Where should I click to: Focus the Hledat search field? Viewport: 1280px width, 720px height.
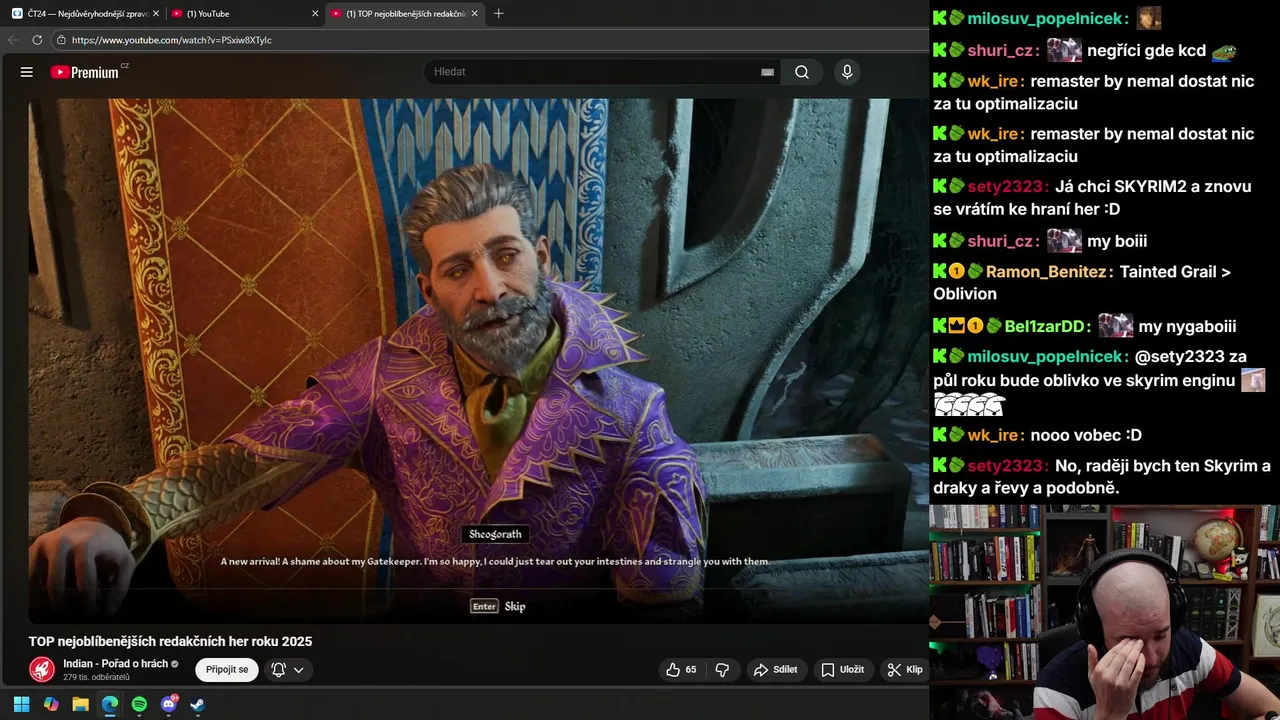click(x=595, y=72)
